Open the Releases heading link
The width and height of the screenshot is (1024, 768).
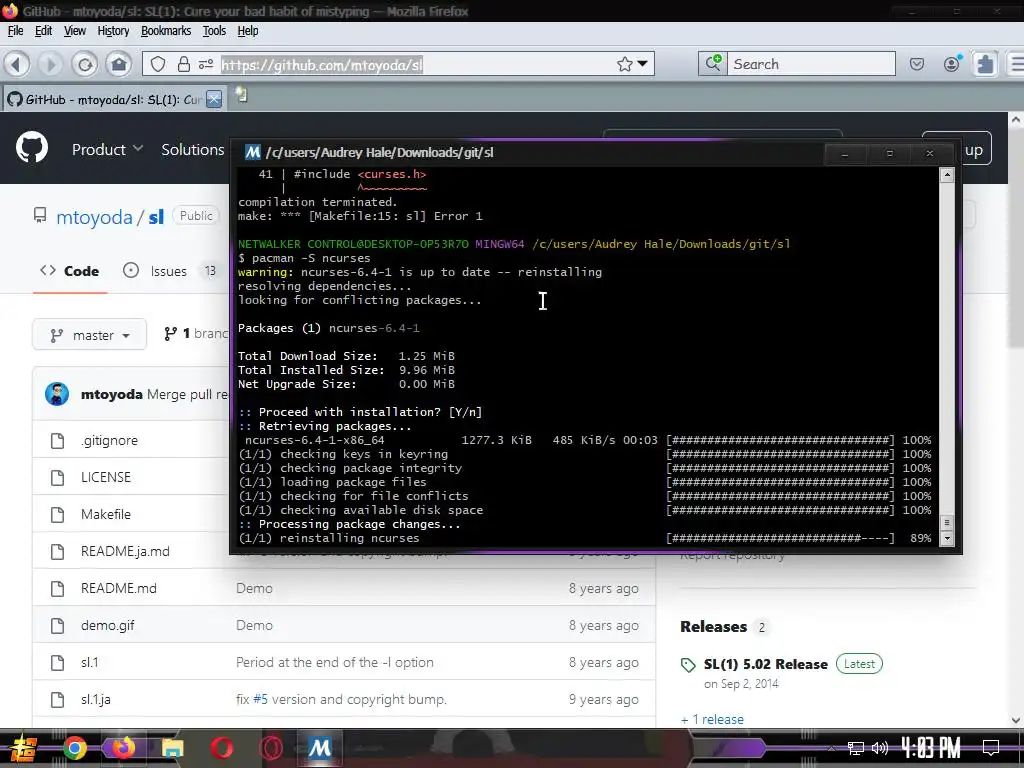713,627
